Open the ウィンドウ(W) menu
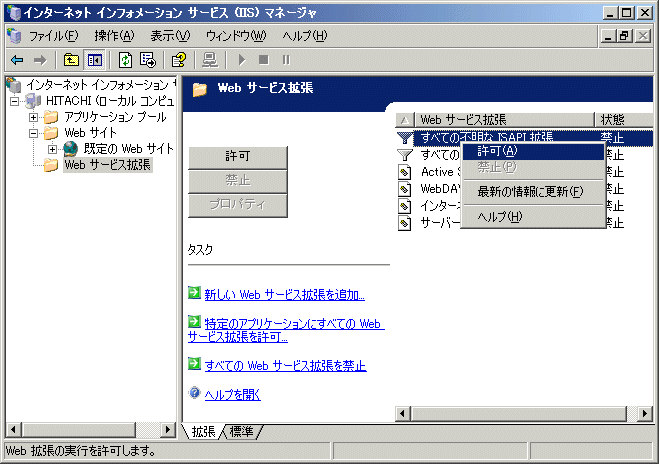The image size is (659, 464). [236, 36]
